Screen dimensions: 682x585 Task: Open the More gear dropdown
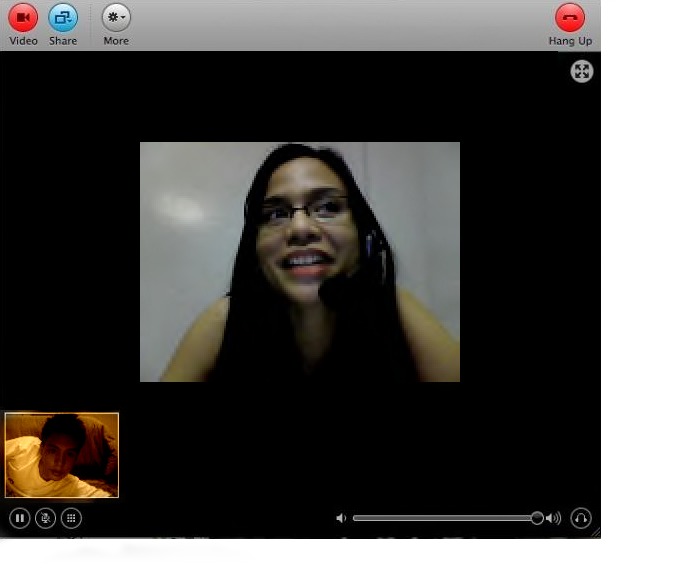point(116,17)
